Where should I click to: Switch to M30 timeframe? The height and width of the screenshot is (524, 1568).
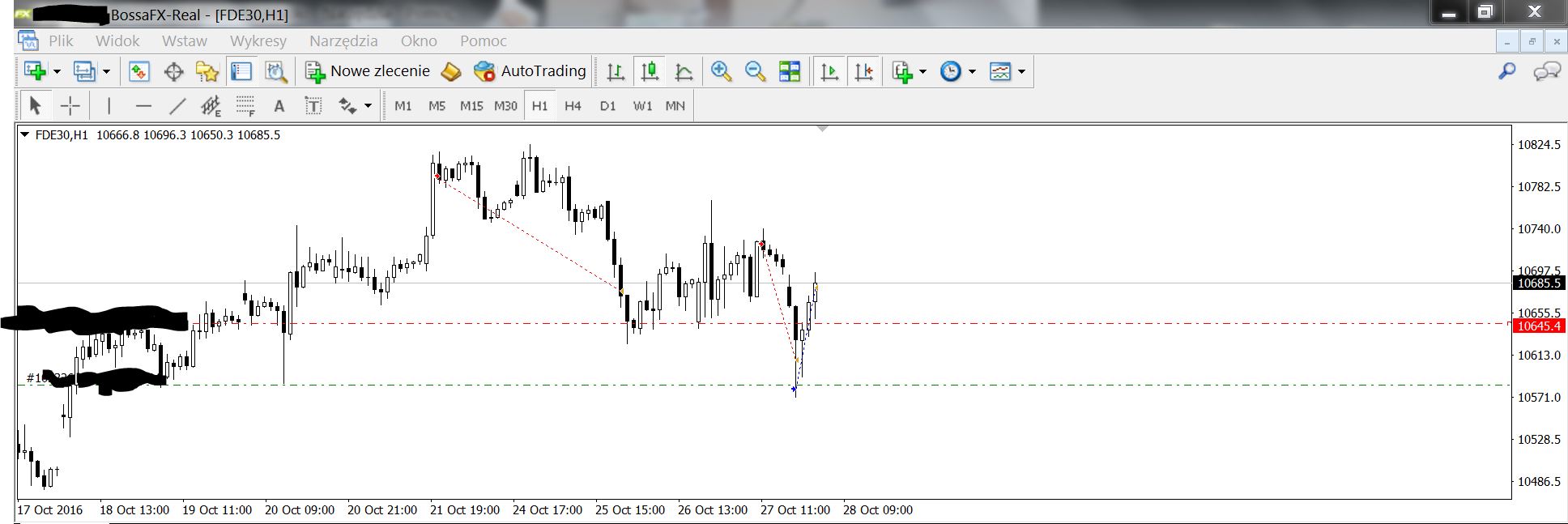click(506, 106)
